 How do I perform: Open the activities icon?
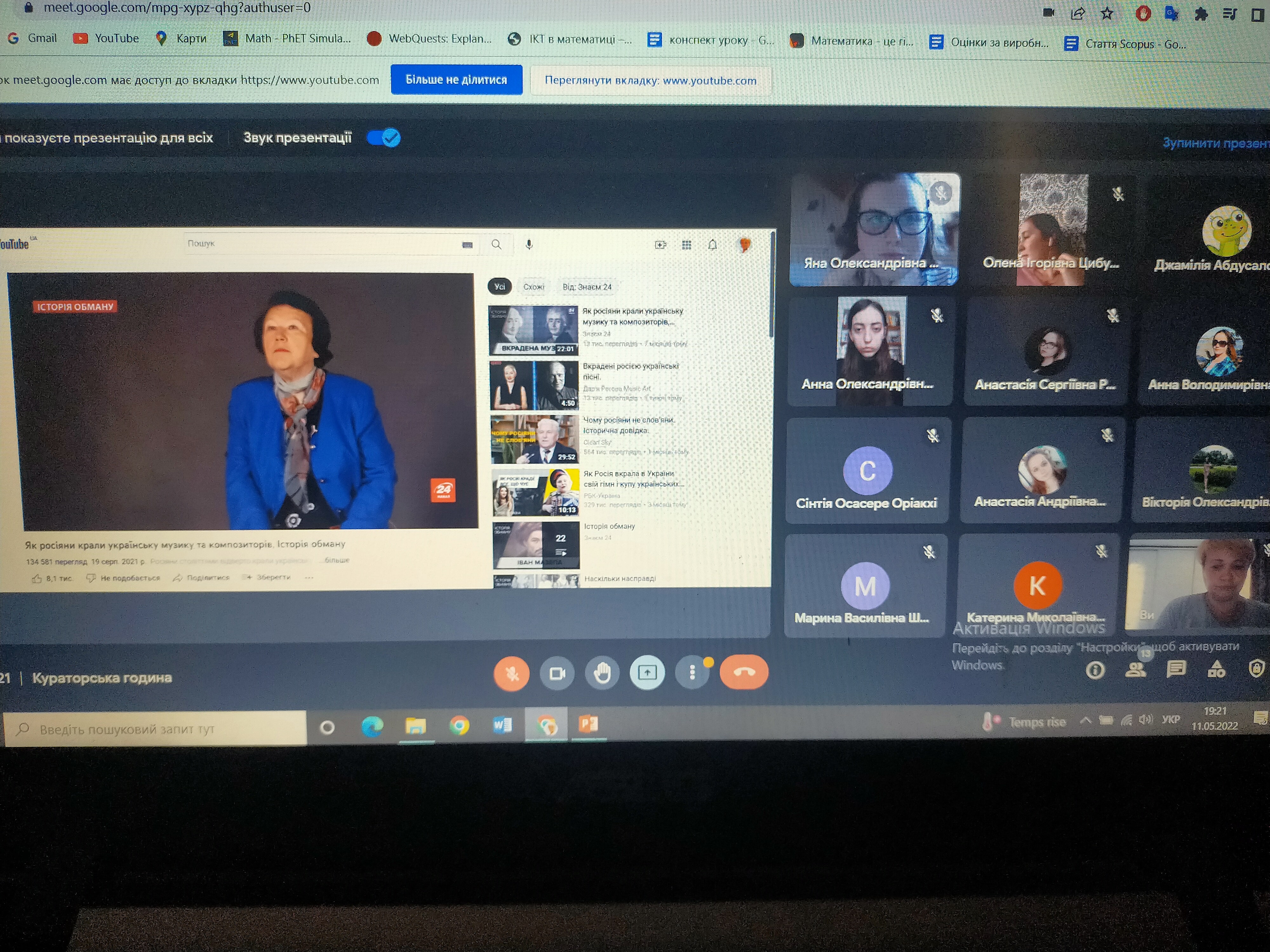click(1217, 669)
